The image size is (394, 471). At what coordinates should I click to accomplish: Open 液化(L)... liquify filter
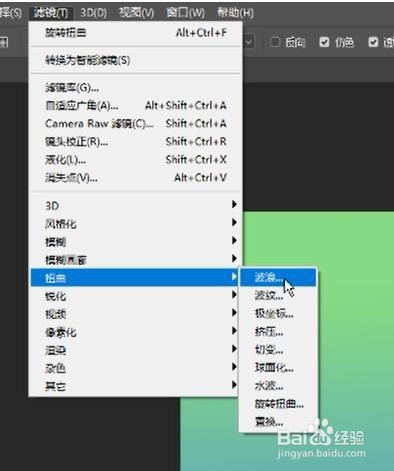(x=136, y=160)
